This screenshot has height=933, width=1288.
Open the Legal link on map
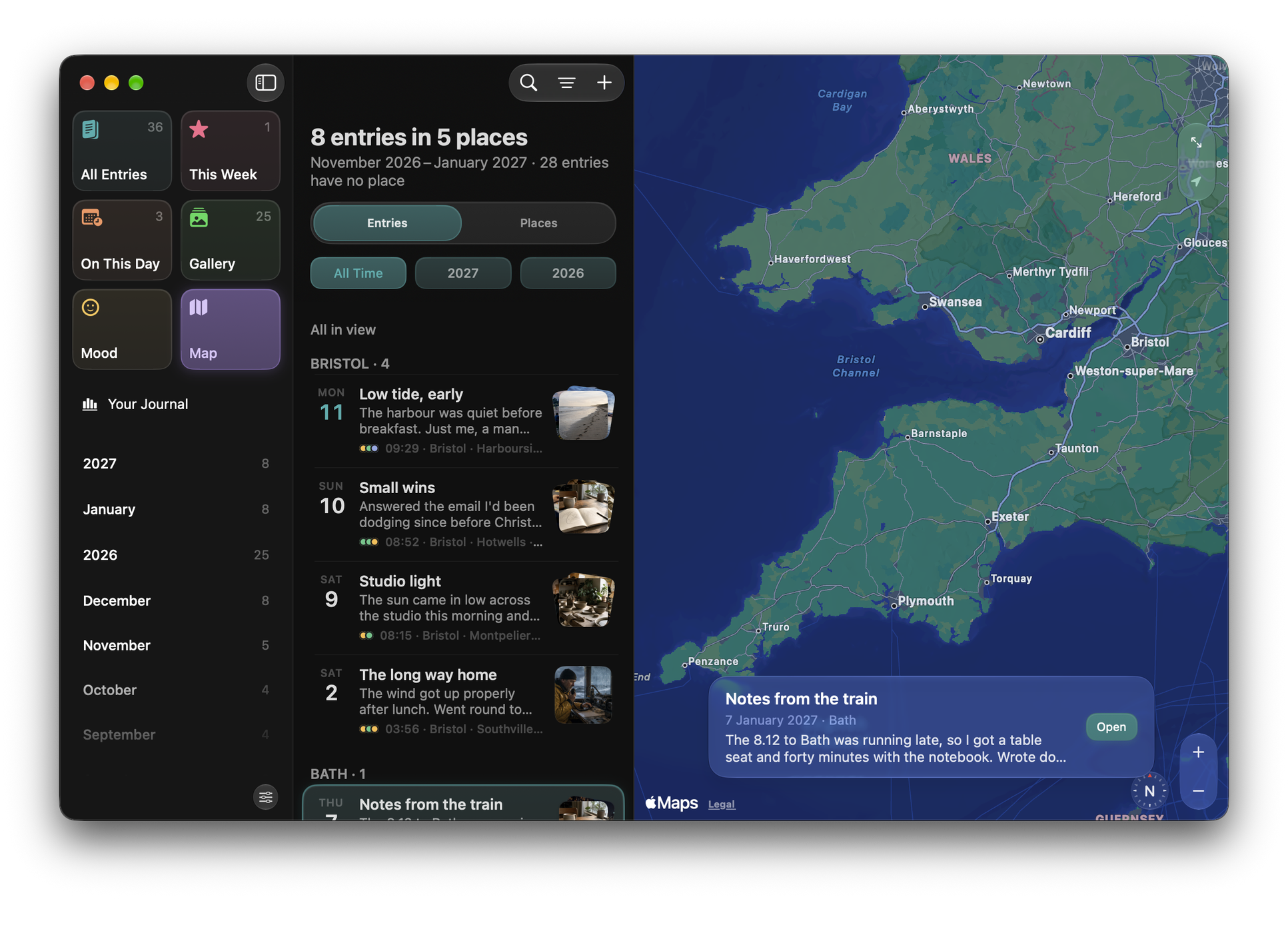(x=721, y=804)
